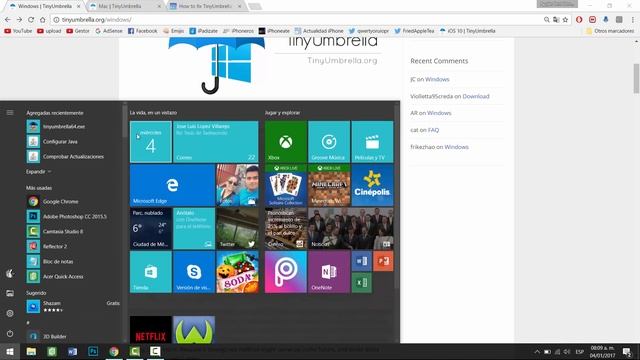Viewport: 640px width, 360px height.
Task: Open the OneNote tile
Action: coord(329,272)
